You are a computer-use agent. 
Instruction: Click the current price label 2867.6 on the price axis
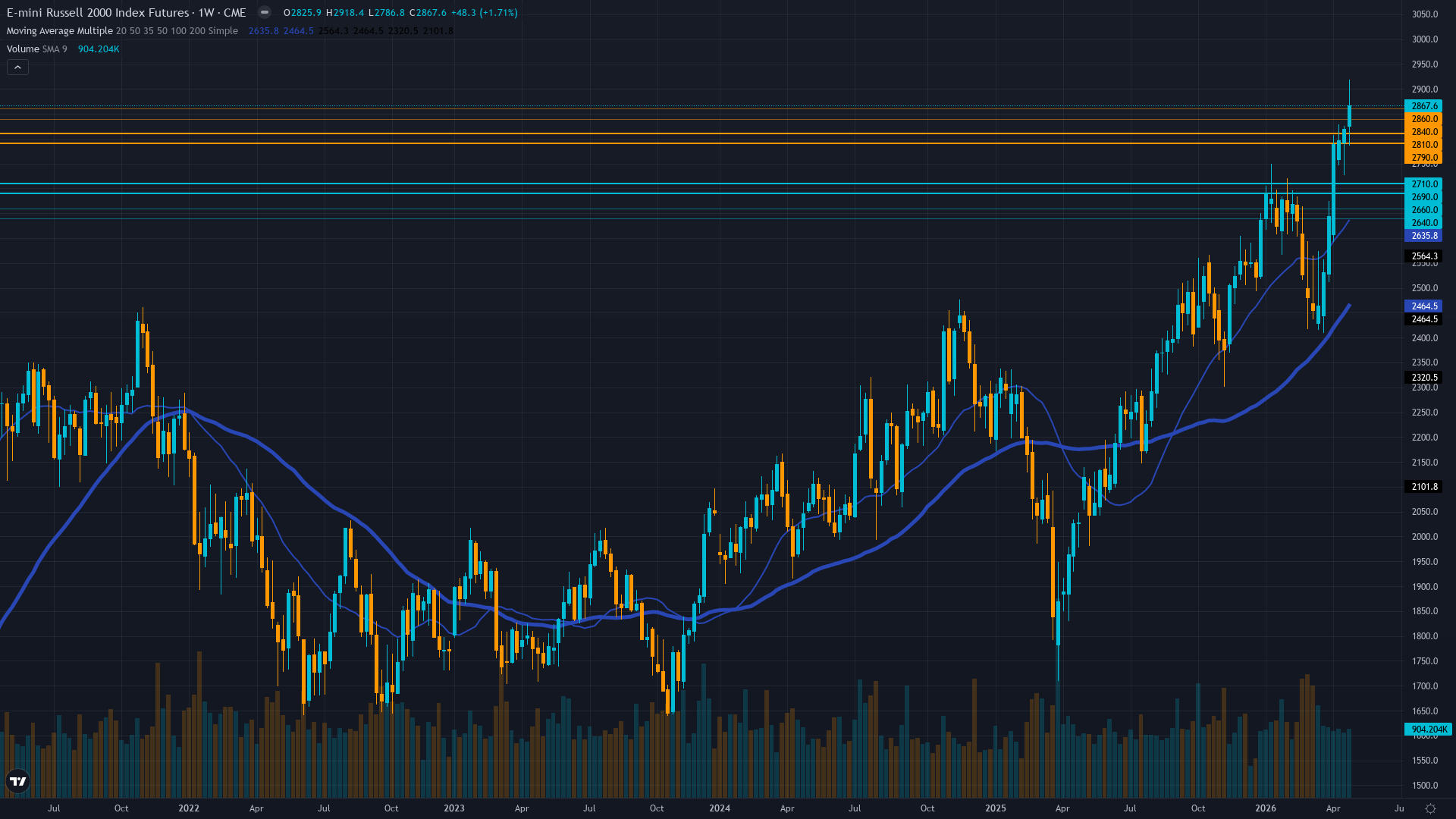tap(1423, 106)
